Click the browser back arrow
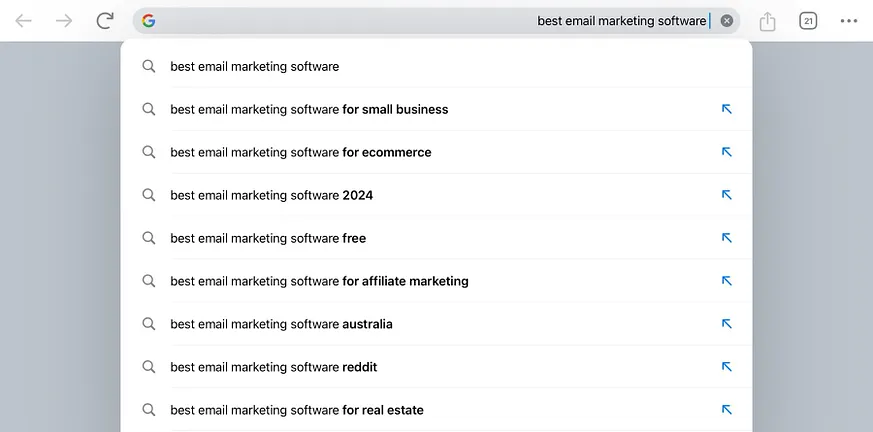 23,21
